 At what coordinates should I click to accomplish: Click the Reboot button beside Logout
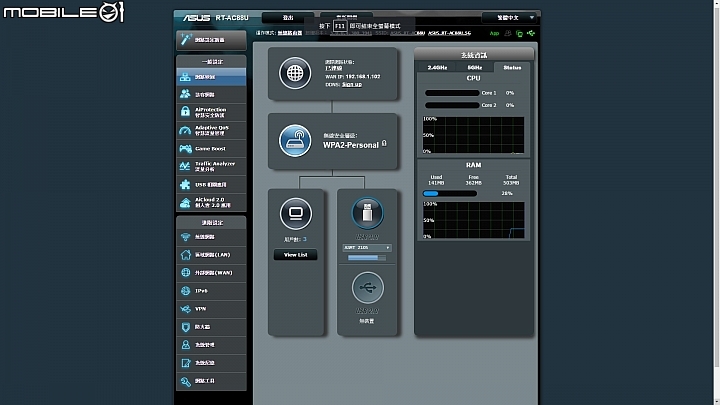click(x=347, y=17)
